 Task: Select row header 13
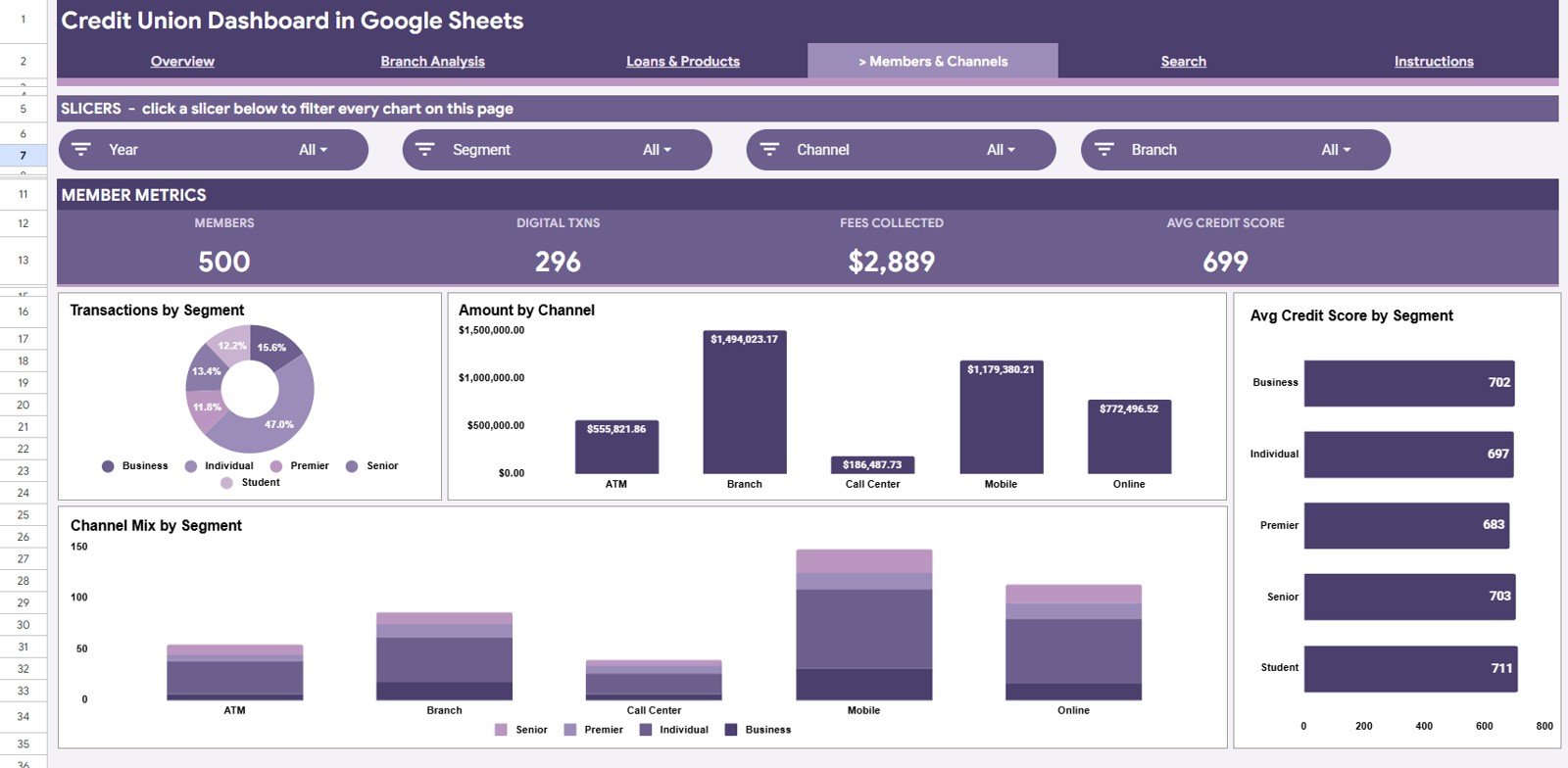click(x=24, y=261)
